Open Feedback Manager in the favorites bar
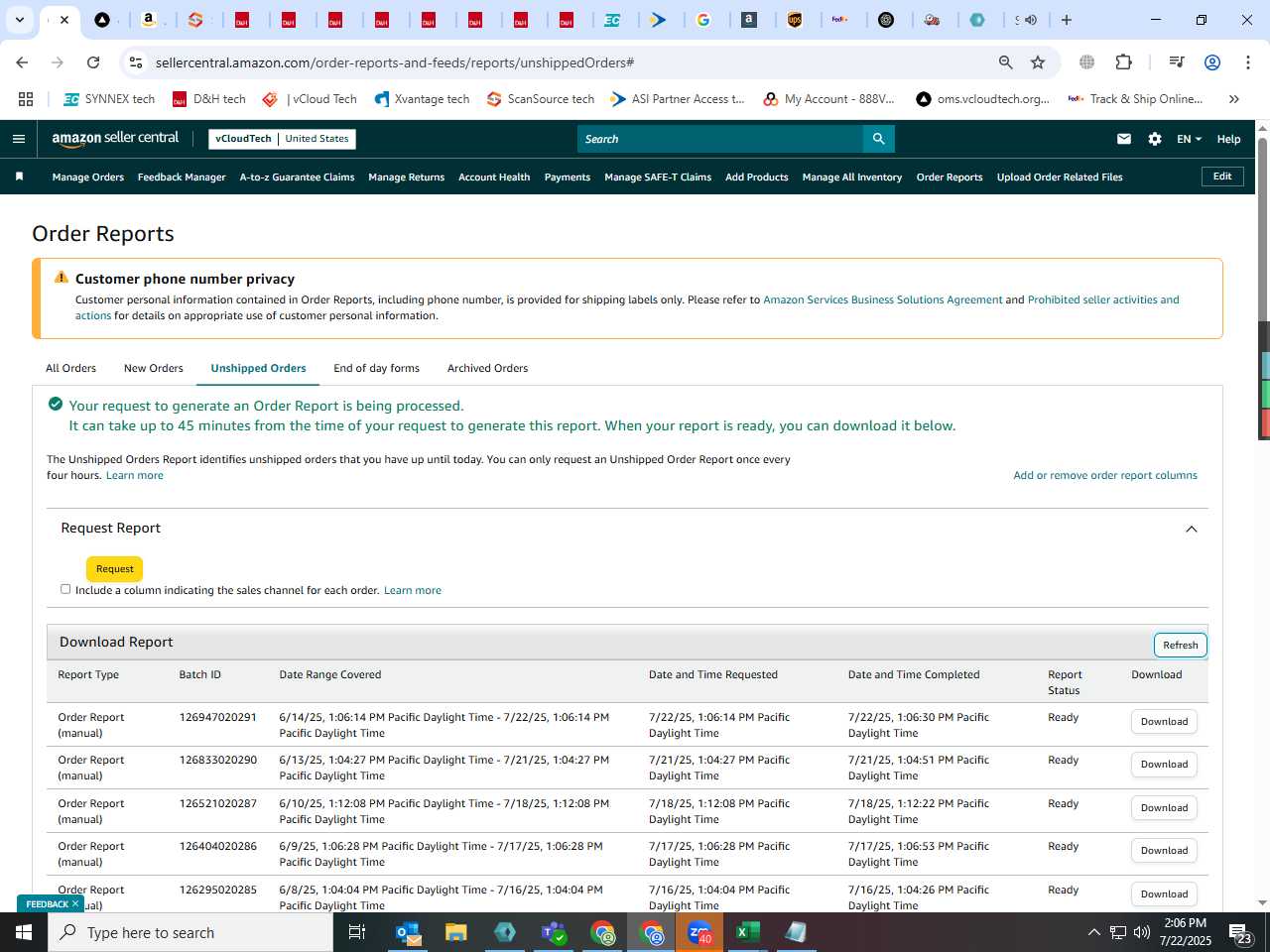1270x952 pixels. click(182, 178)
